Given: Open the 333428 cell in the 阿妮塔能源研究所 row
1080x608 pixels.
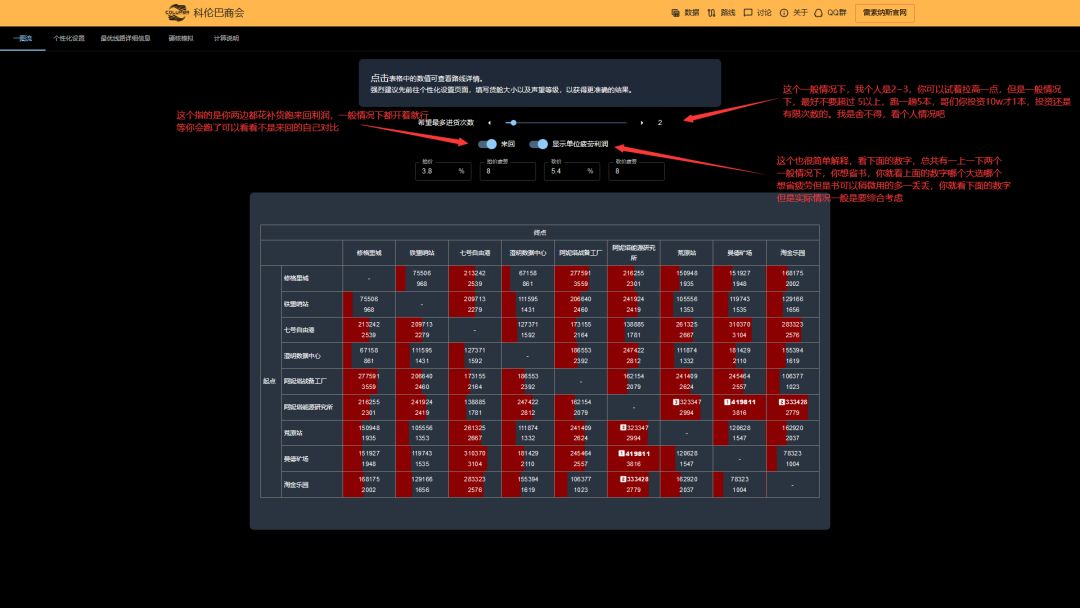Looking at the screenshot, I should (793, 407).
